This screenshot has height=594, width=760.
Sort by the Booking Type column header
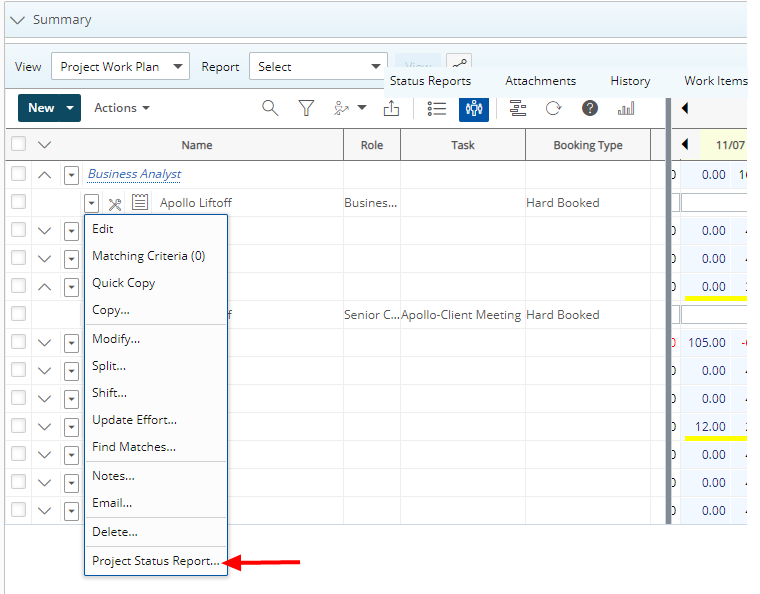click(x=587, y=145)
